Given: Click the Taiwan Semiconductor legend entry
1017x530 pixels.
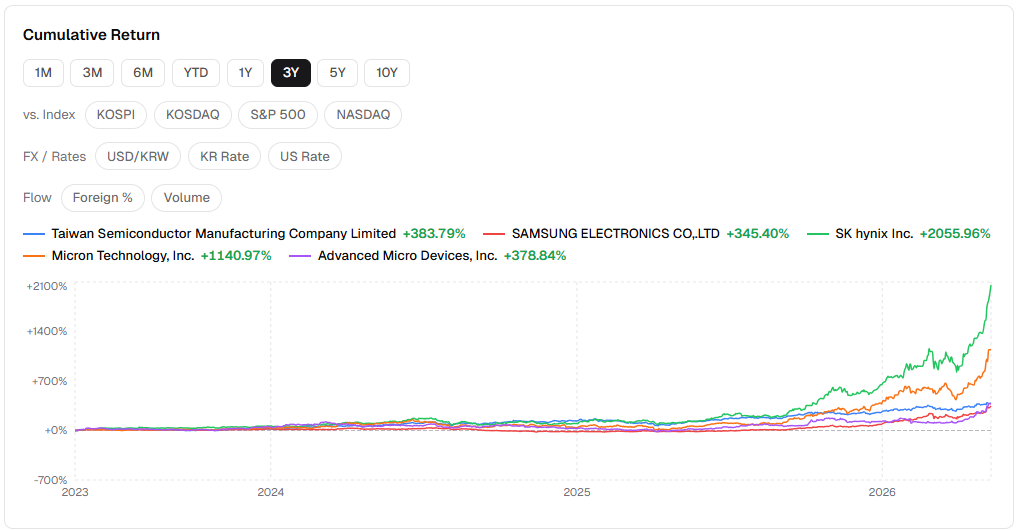Looking at the screenshot, I should pyautogui.click(x=244, y=234).
